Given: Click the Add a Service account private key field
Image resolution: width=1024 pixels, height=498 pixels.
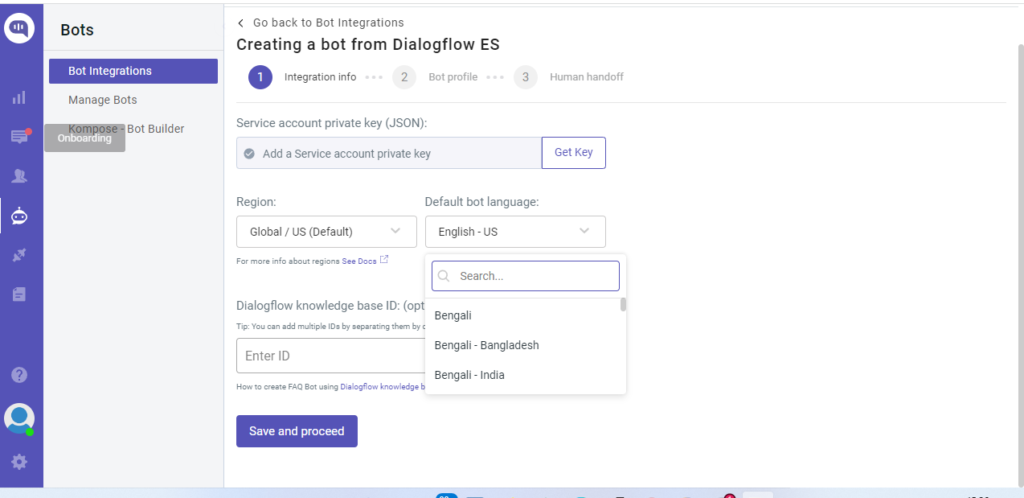Looking at the screenshot, I should (389, 153).
